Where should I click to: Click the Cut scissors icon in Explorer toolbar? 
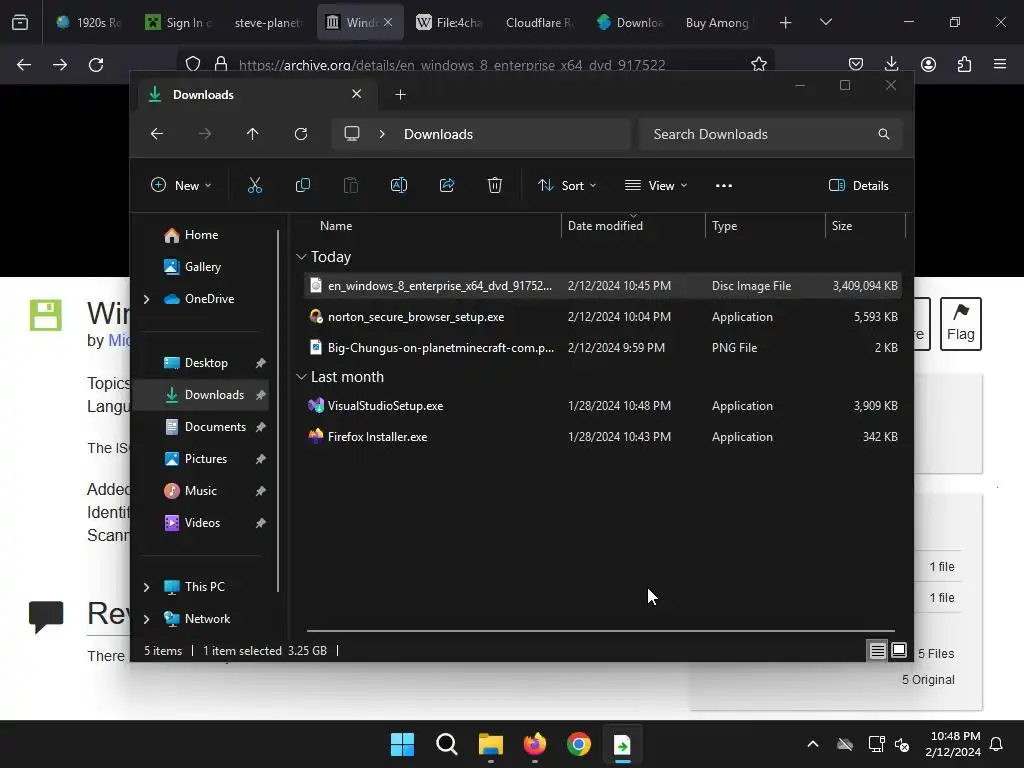[x=255, y=185]
